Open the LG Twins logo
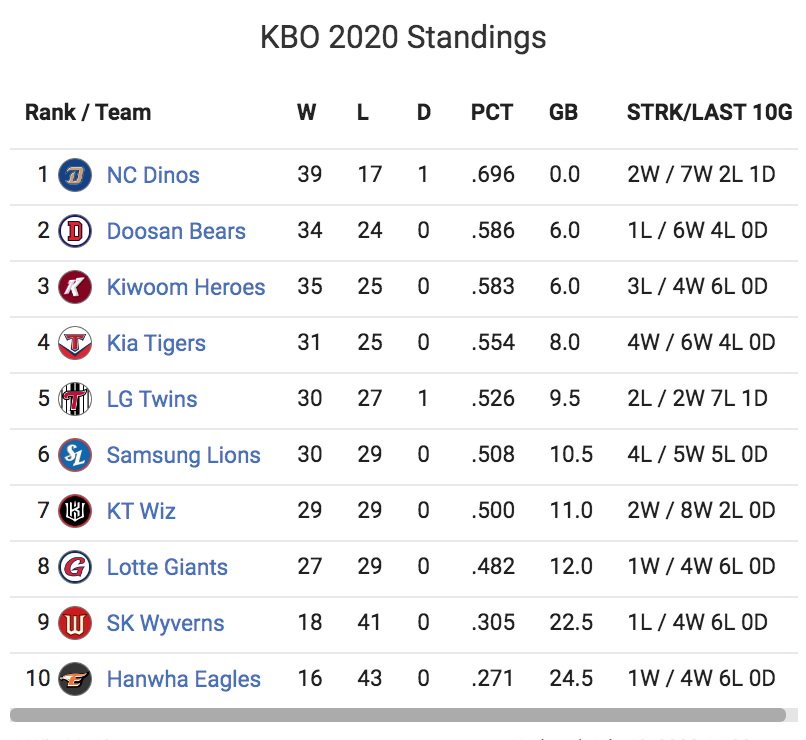 point(75,399)
